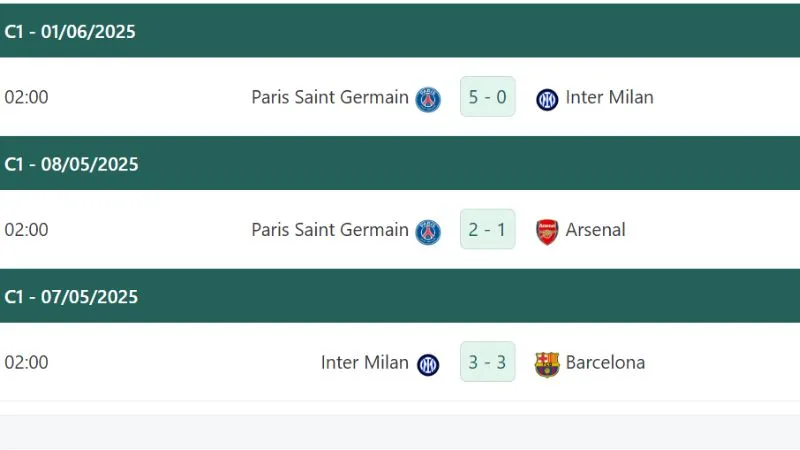Open Paris Saint Germain link versus Arsenal
This screenshot has height=450, width=800.
[x=330, y=230]
